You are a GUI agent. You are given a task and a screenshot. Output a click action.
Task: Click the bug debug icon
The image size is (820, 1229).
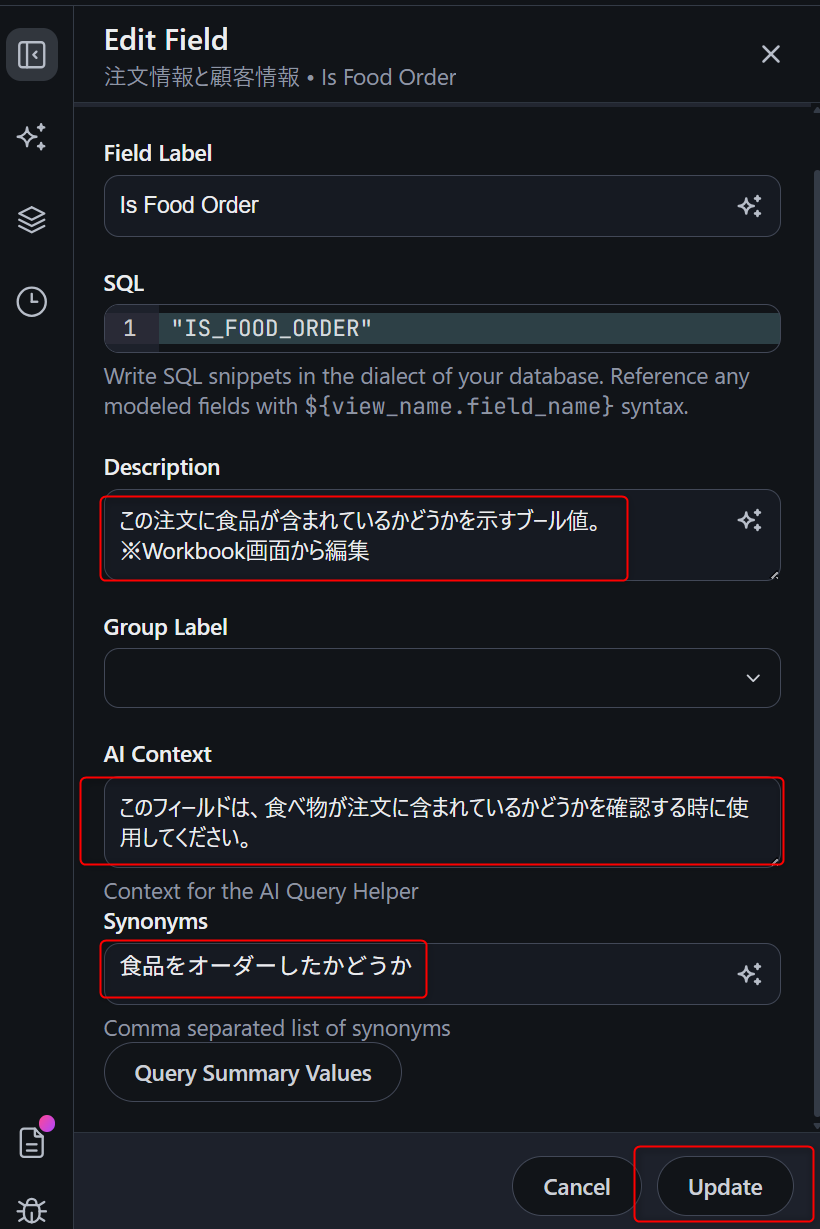[32, 1211]
